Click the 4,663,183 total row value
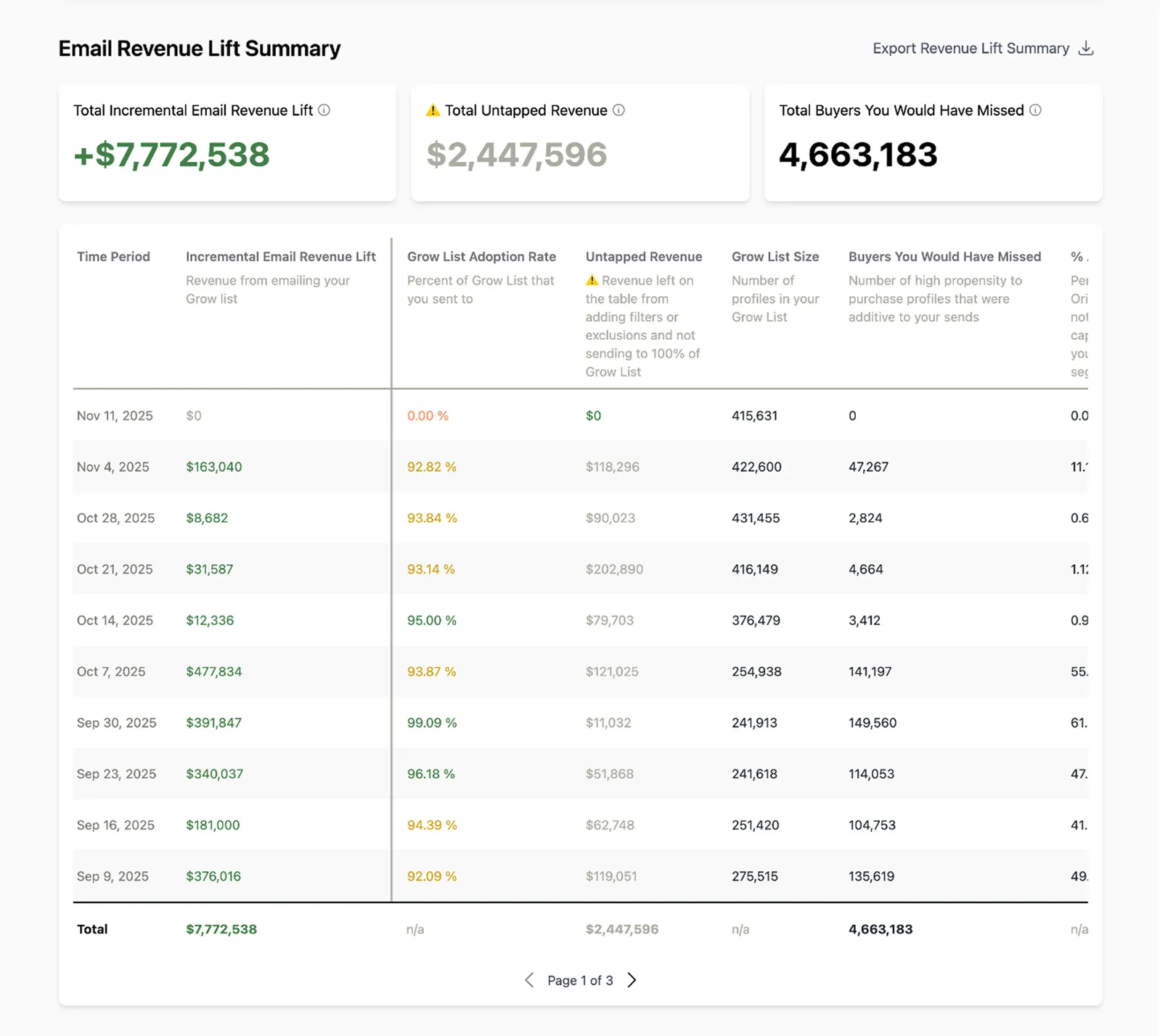The height and width of the screenshot is (1036, 1160). tap(881, 929)
